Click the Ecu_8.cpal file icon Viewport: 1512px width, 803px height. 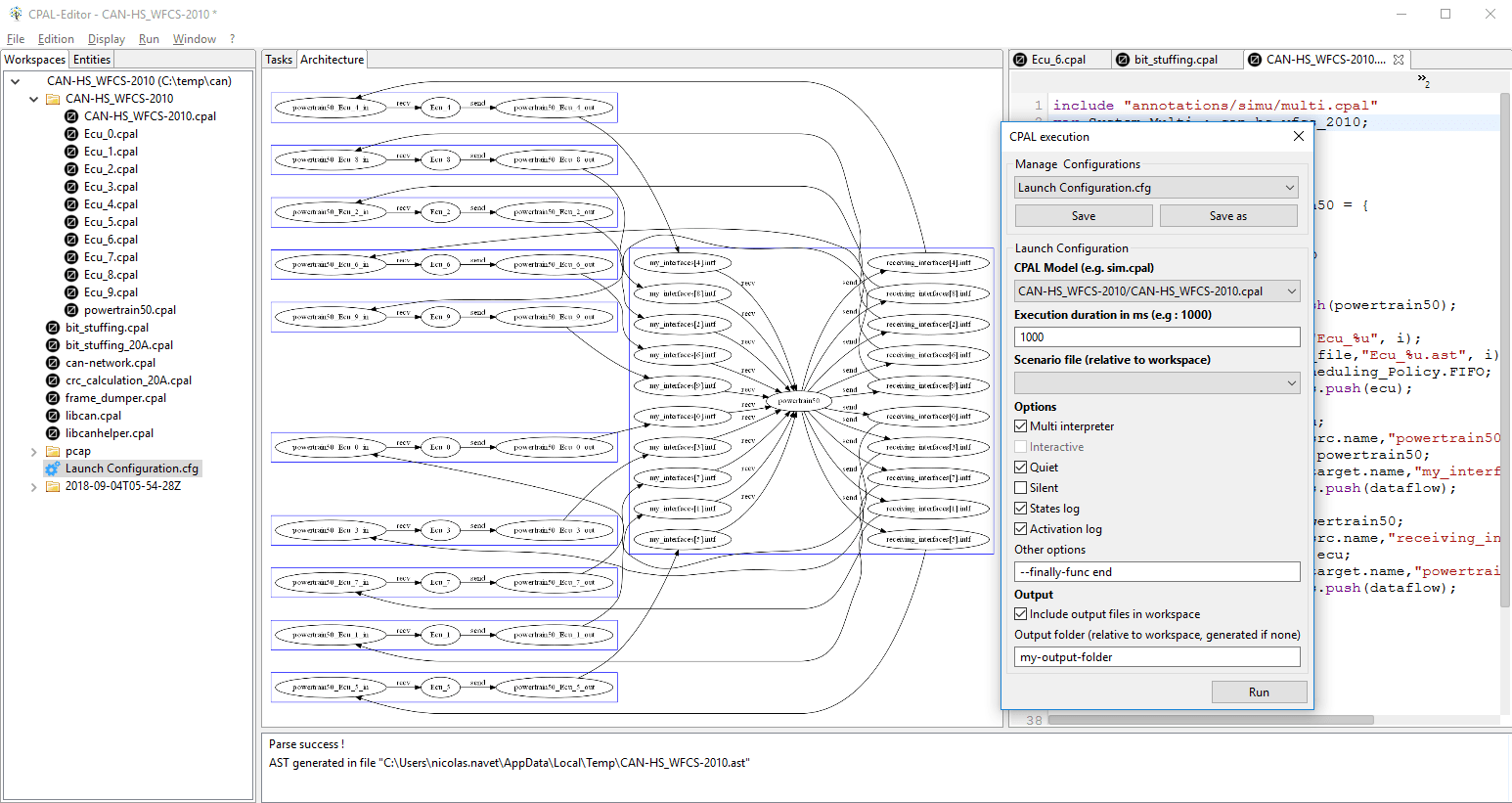tap(71, 275)
